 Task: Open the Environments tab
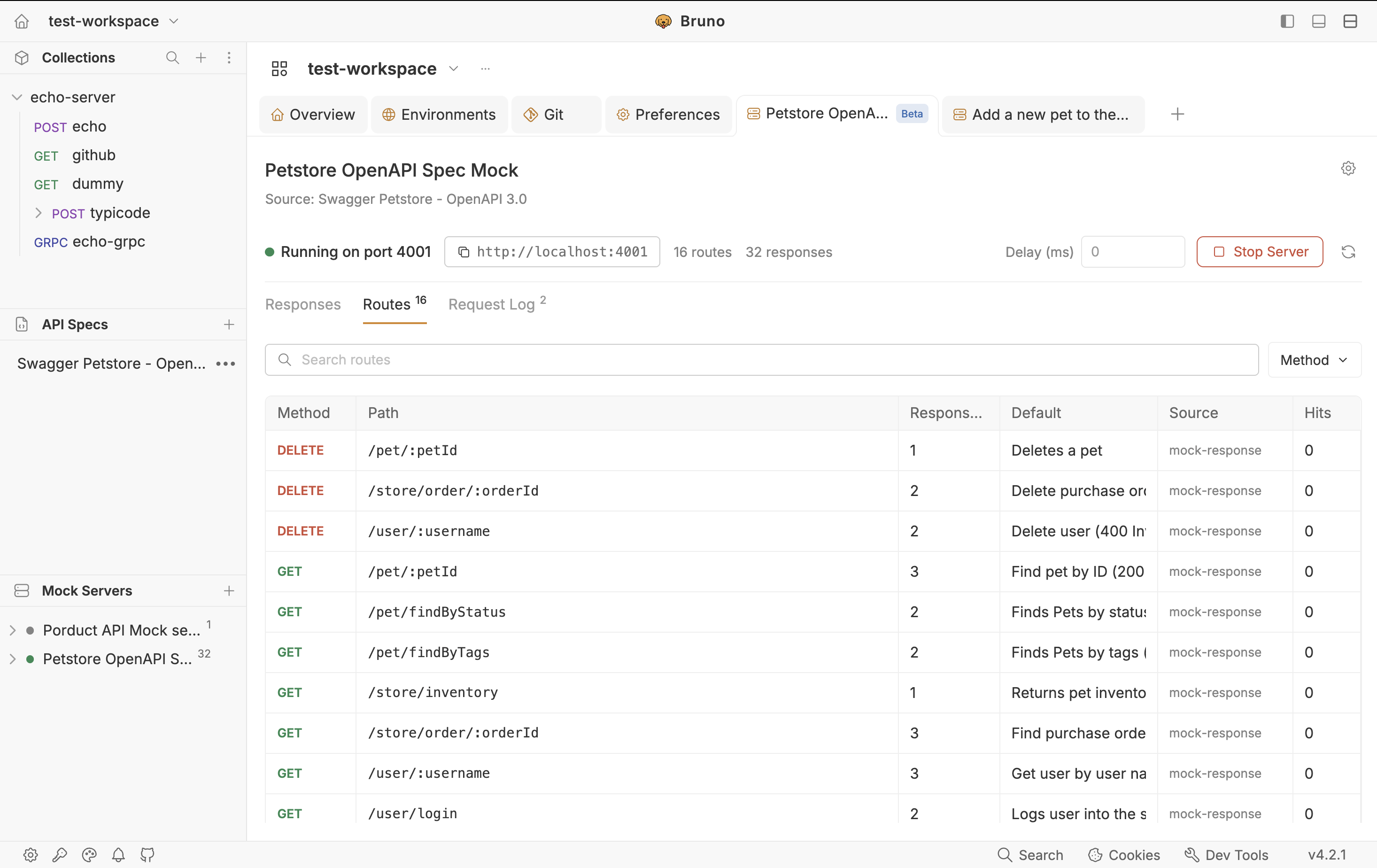(x=439, y=114)
